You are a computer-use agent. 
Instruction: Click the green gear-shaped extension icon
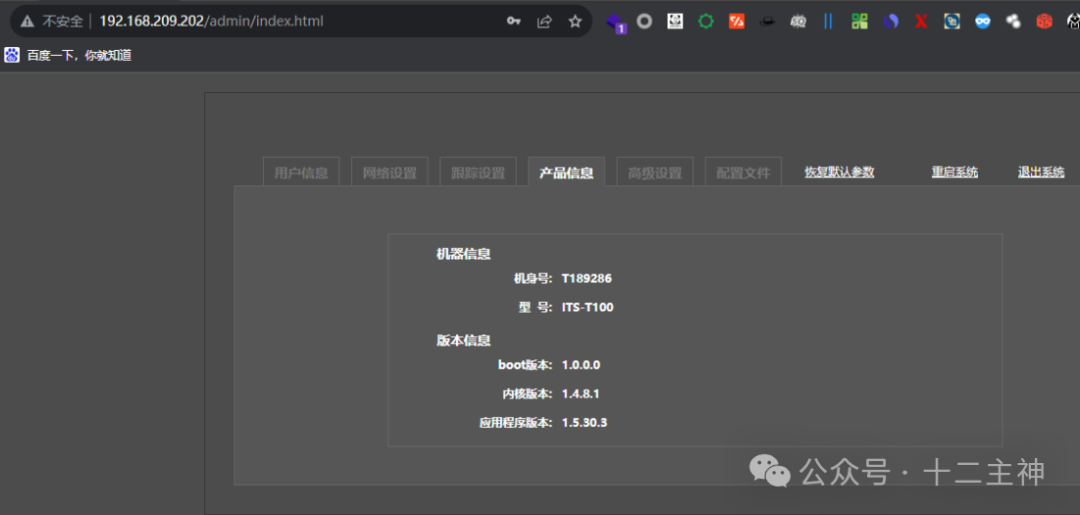pos(705,21)
